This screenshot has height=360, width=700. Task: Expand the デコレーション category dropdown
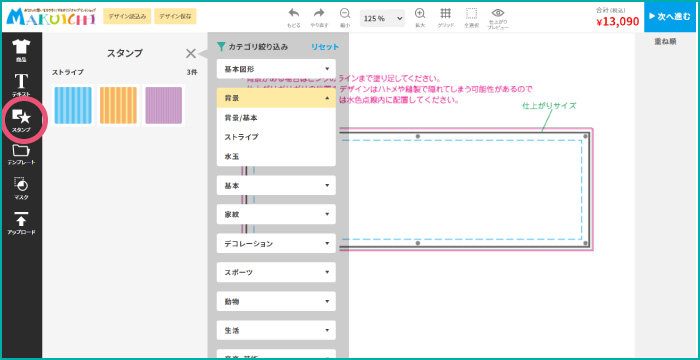[276, 243]
